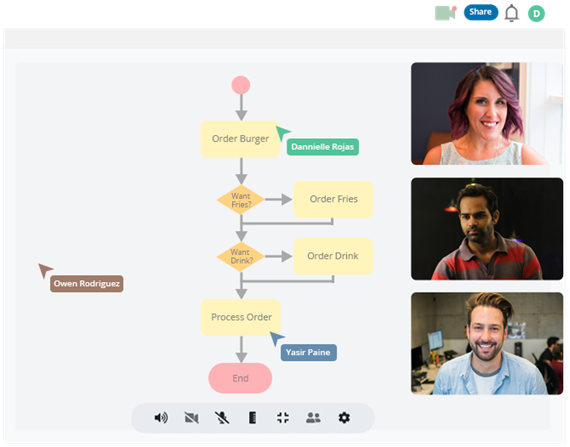This screenshot has width=570, height=447.
Task: Click the side panel icon in call toolbar
Action: click(x=252, y=418)
